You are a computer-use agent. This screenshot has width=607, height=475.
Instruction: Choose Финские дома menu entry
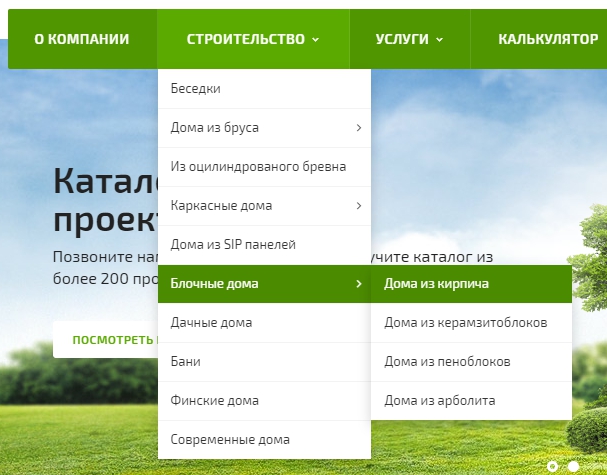tap(264, 401)
